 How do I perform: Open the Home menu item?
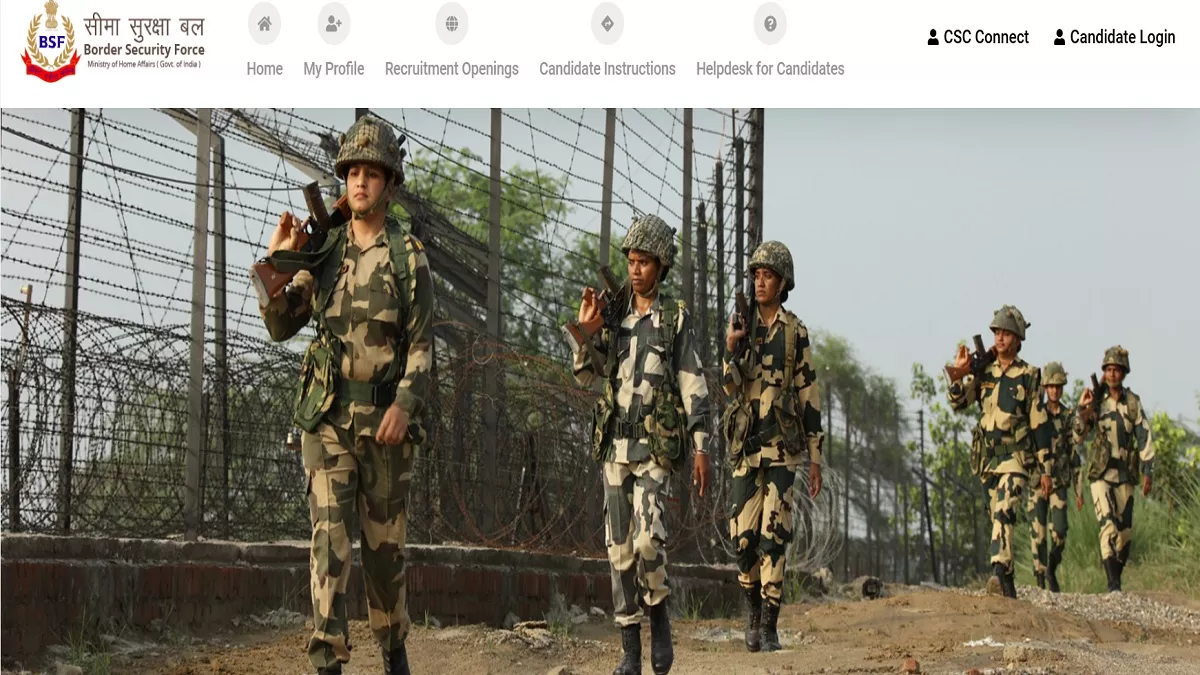point(265,69)
